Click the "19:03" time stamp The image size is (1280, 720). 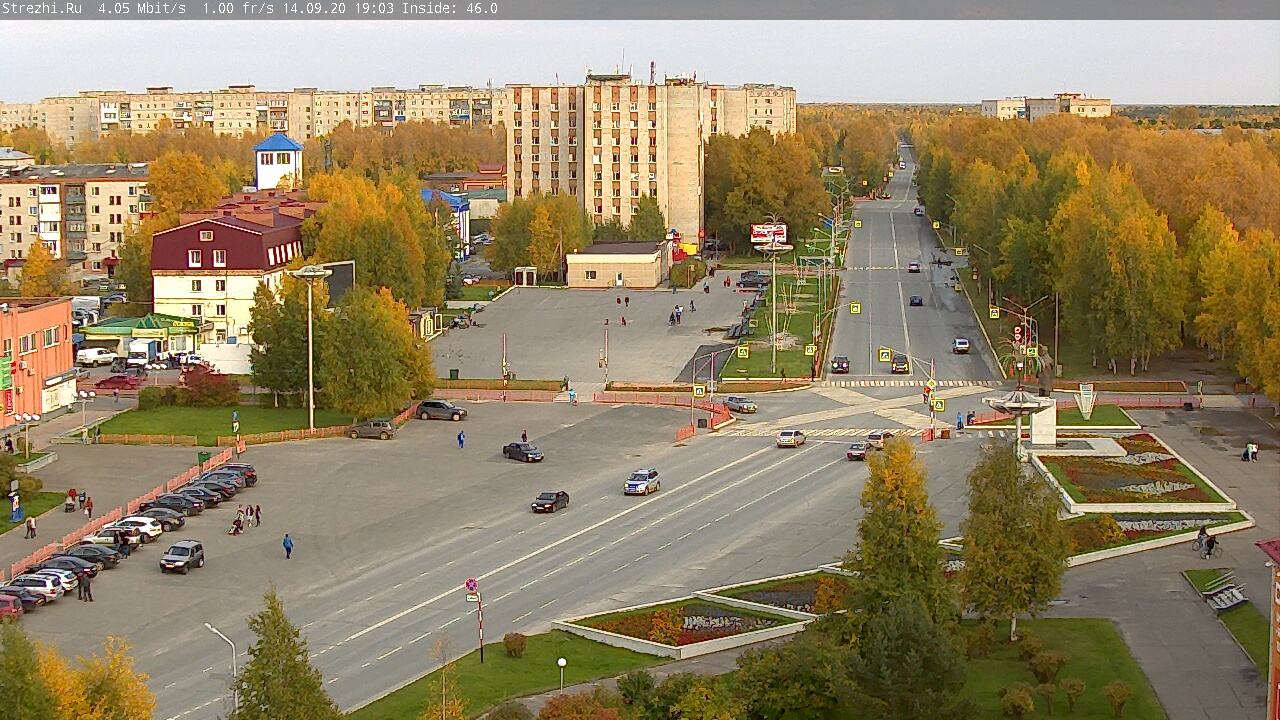click(375, 8)
